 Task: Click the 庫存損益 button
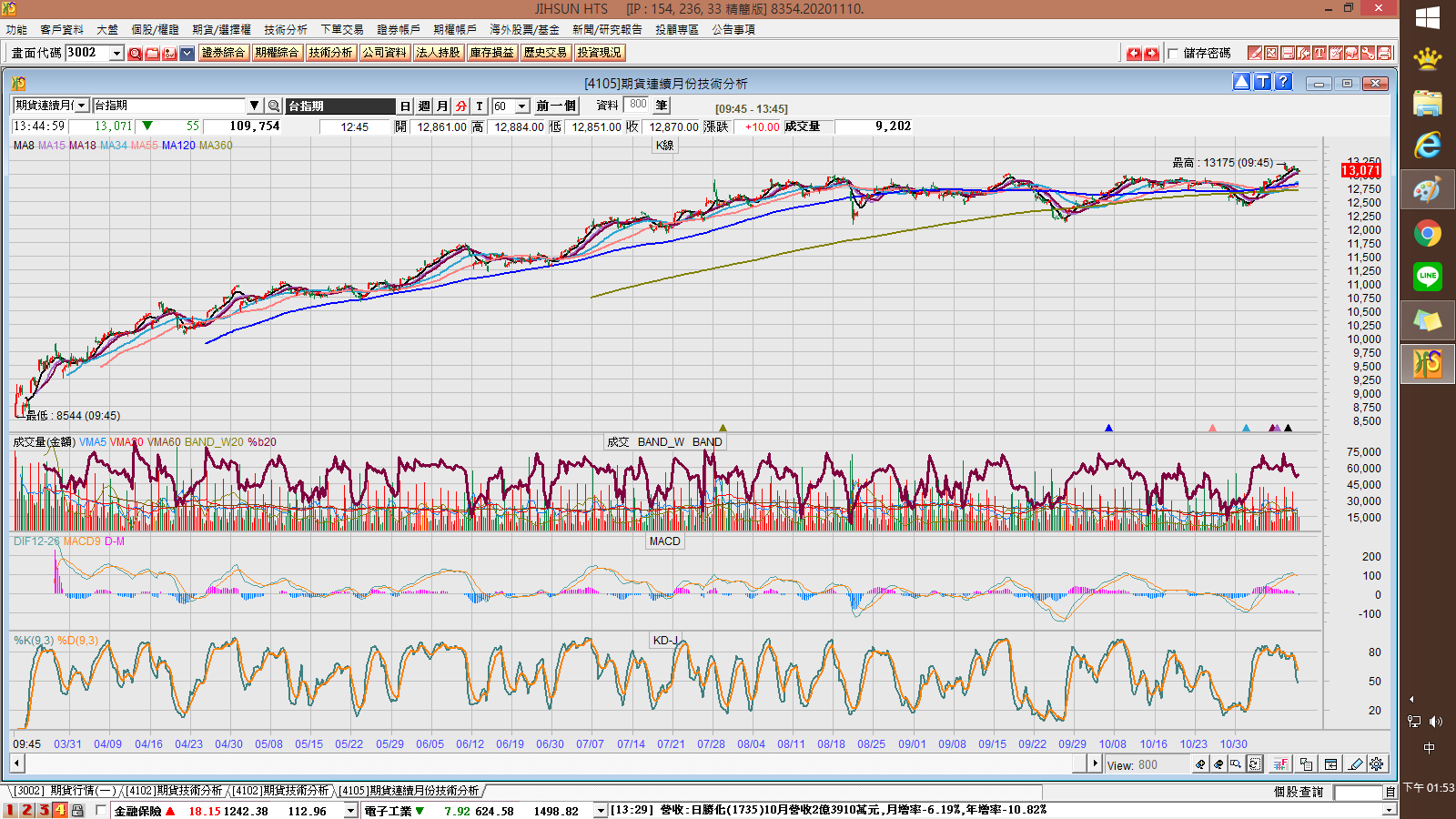[x=491, y=53]
